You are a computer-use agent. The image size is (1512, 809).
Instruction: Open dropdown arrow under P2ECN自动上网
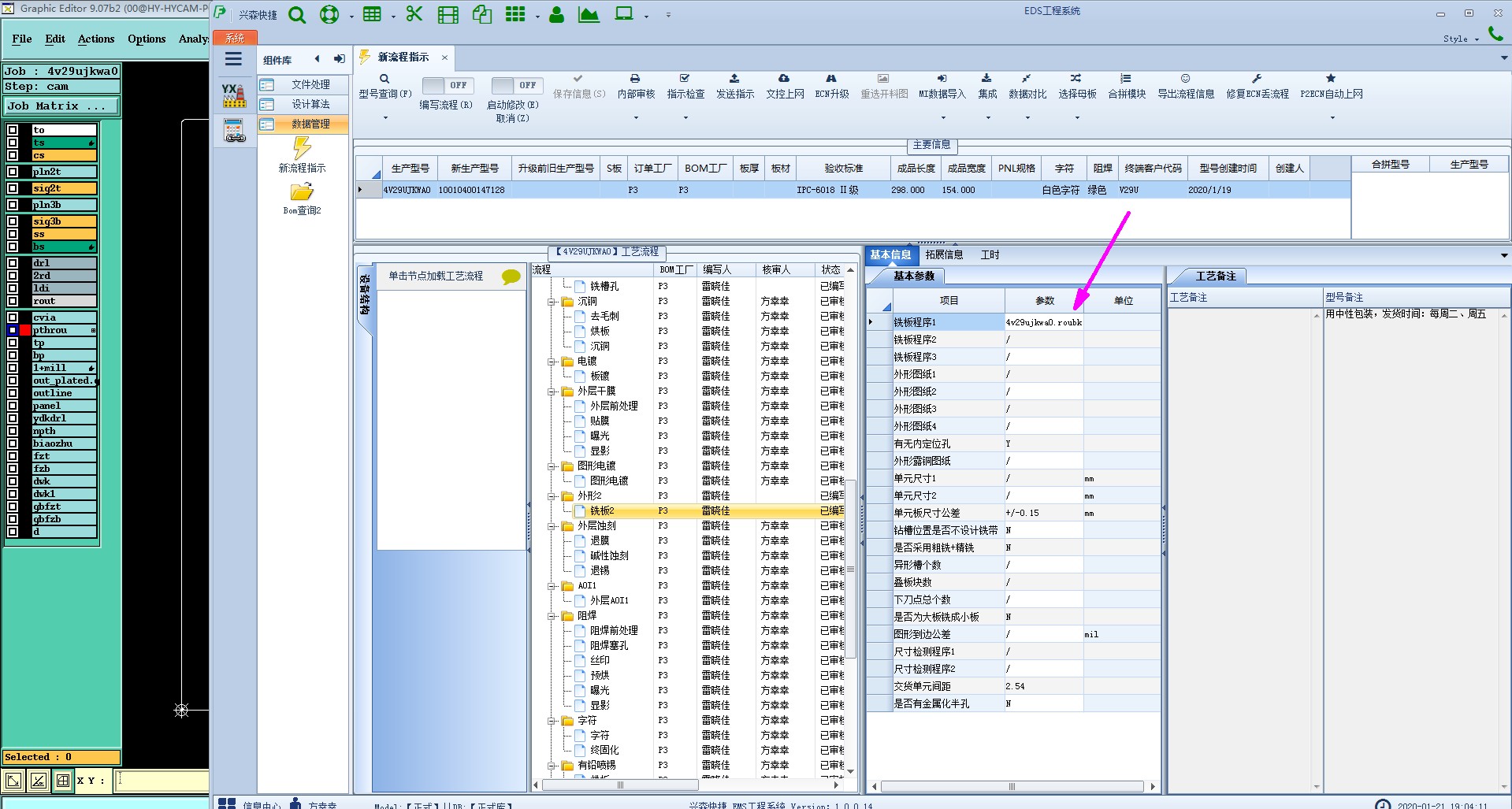(1332, 118)
